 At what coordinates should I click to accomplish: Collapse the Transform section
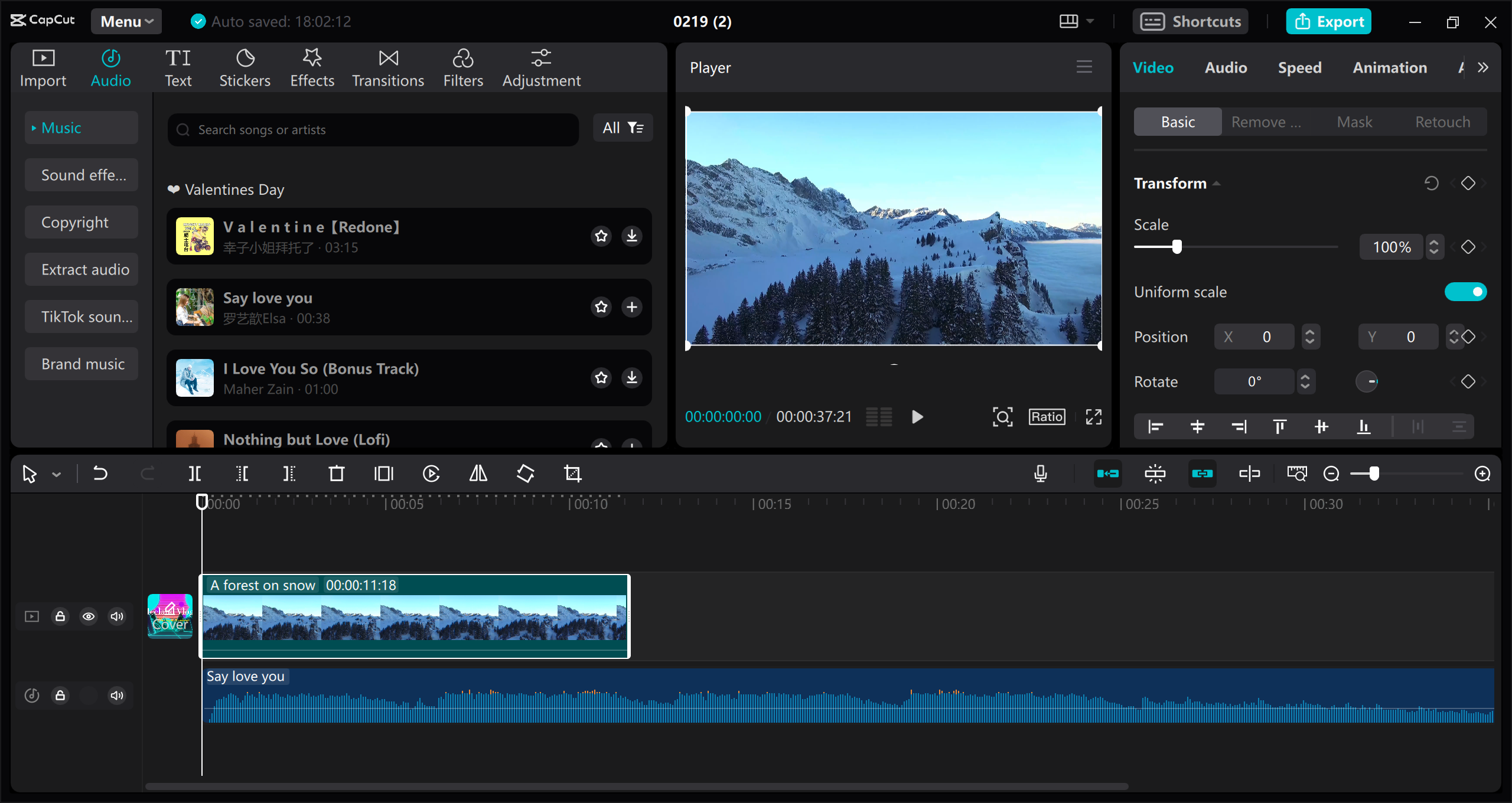[x=1217, y=183]
